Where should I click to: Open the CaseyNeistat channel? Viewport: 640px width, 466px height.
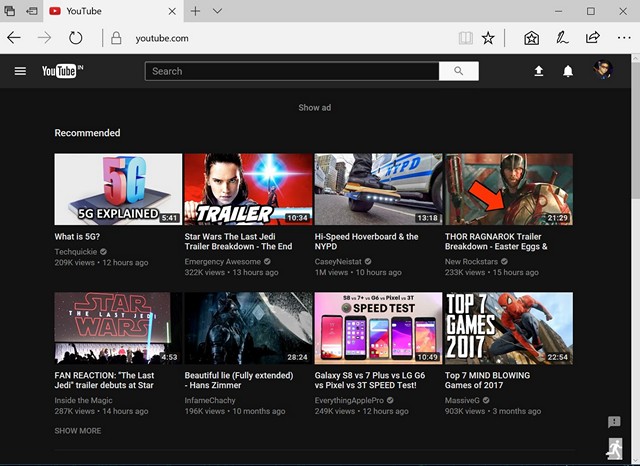coord(338,262)
